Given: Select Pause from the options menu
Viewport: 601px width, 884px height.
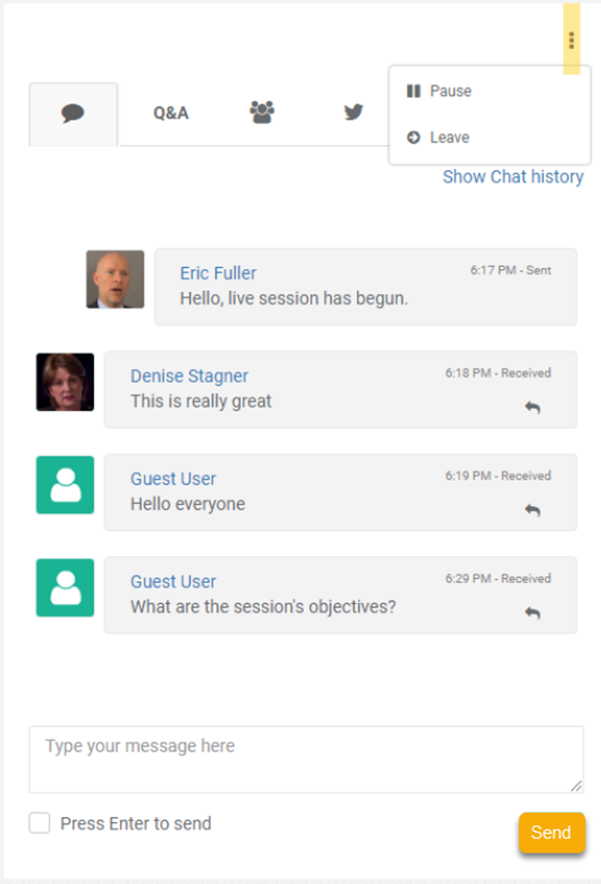Looking at the screenshot, I should 450,91.
